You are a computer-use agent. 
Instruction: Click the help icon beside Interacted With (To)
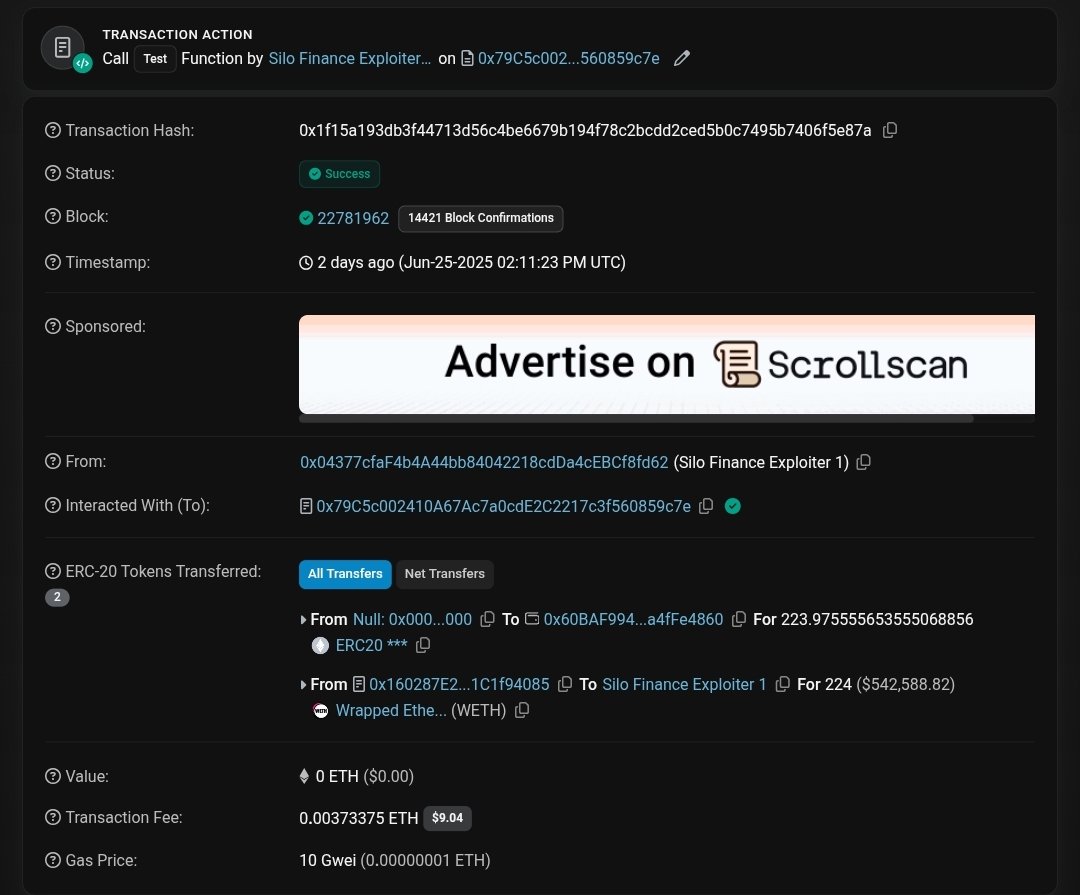[x=53, y=505]
